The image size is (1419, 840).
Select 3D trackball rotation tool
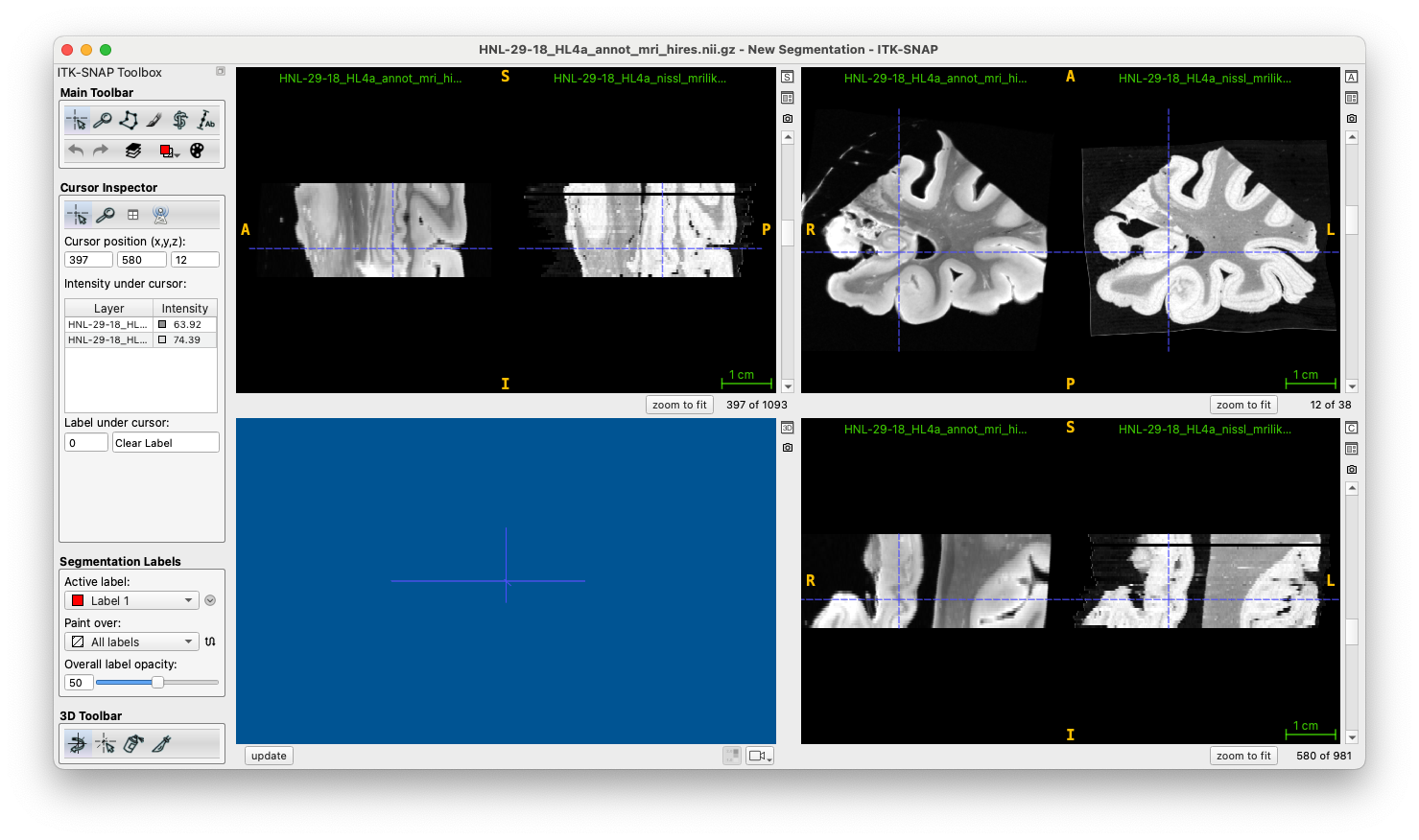[78, 743]
